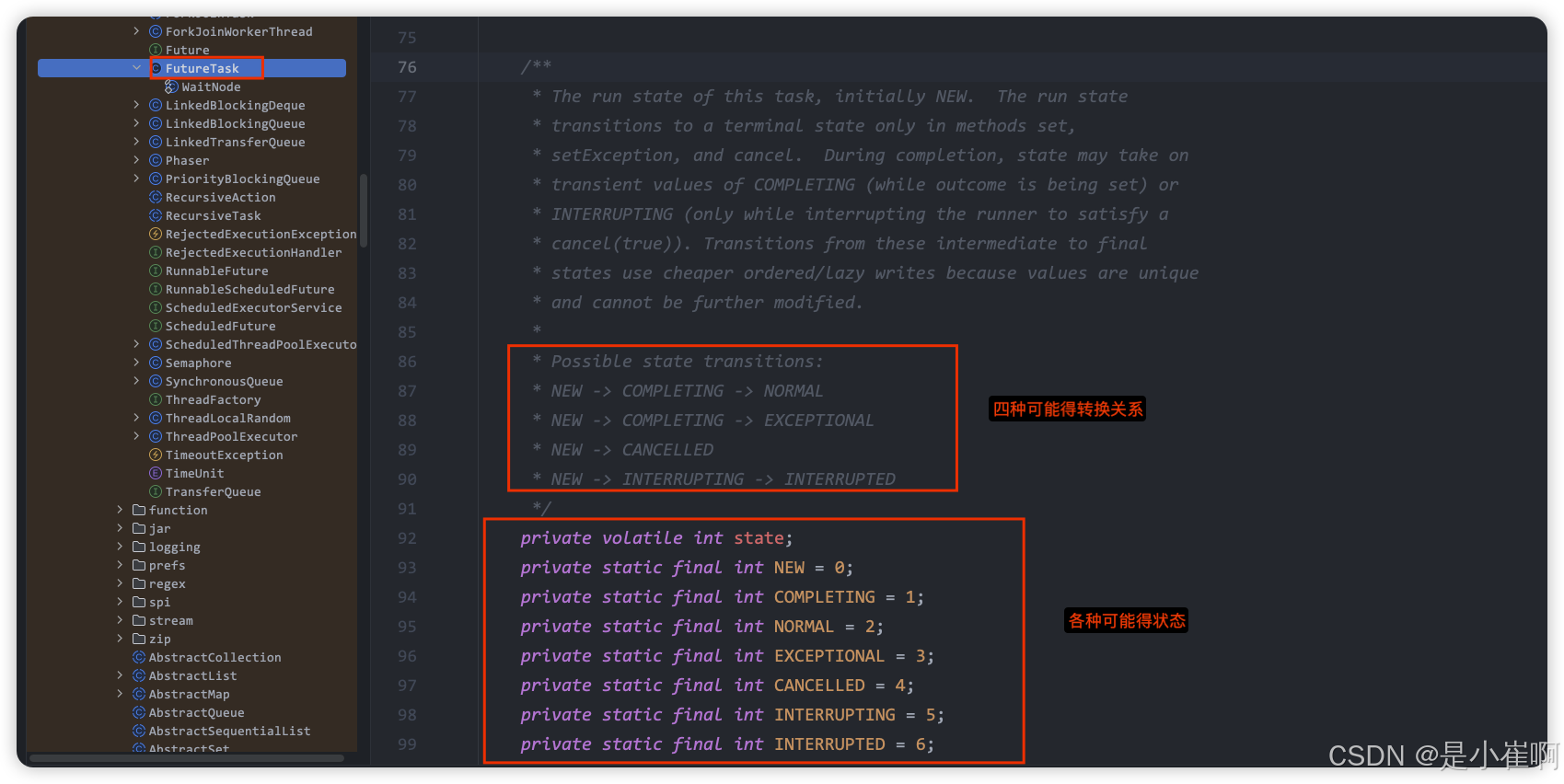Screen dimensions: 1564x784
Task: Expand the Semaphore class node
Action: pos(136,363)
